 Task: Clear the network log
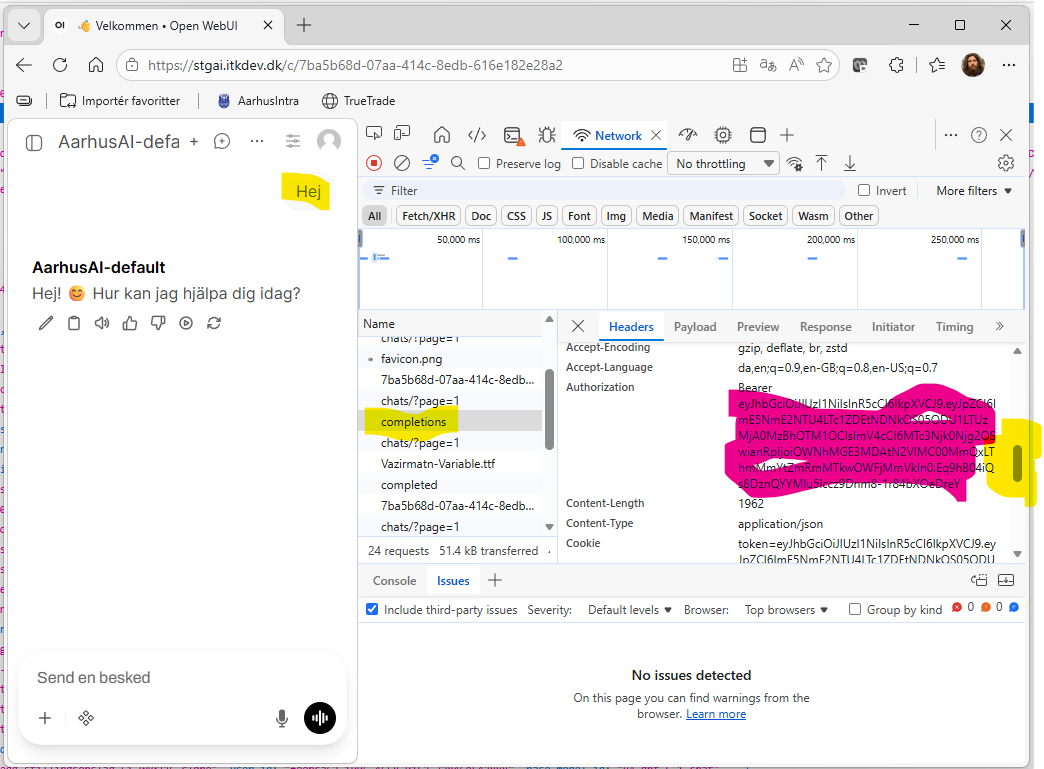pyautogui.click(x=401, y=163)
